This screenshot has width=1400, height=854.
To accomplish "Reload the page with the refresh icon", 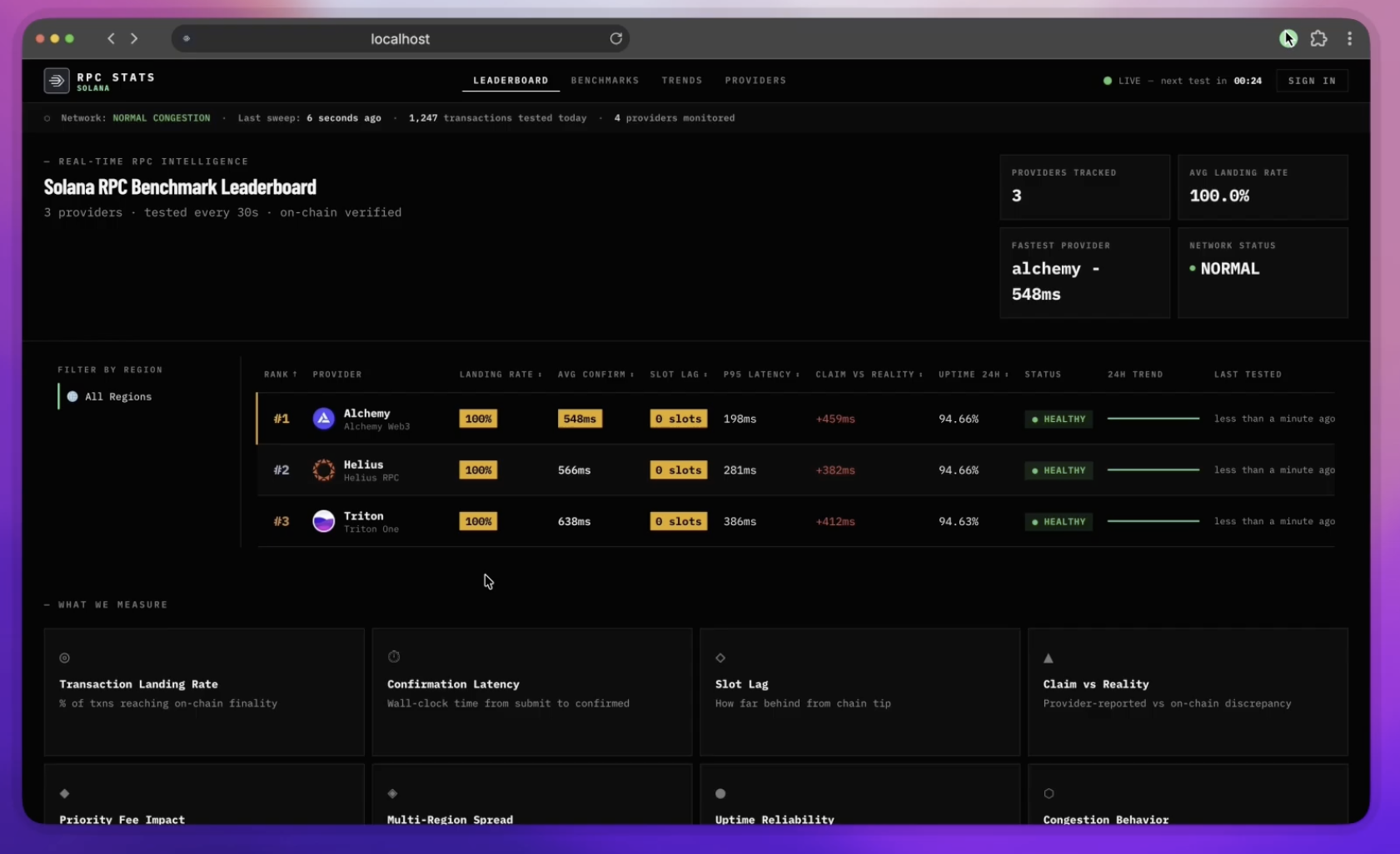I will pyautogui.click(x=616, y=38).
